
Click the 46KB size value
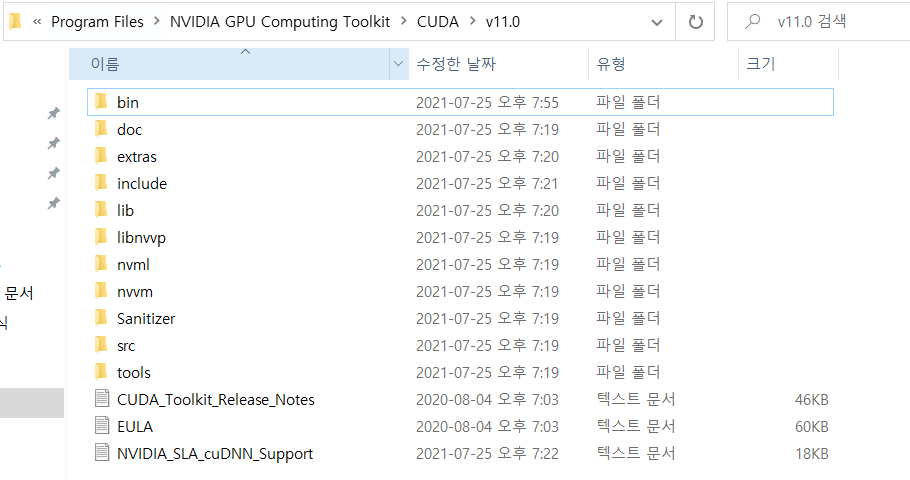tap(811, 399)
